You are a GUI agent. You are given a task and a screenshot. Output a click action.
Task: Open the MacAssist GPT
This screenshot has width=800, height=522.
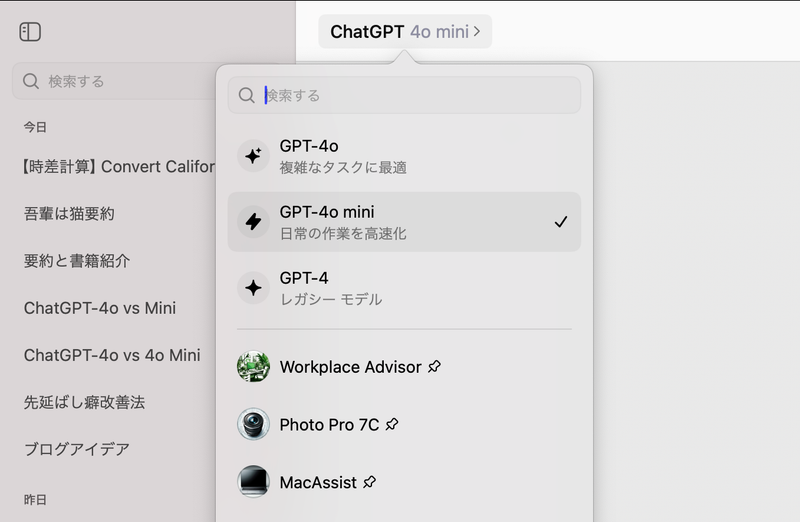tap(404, 482)
